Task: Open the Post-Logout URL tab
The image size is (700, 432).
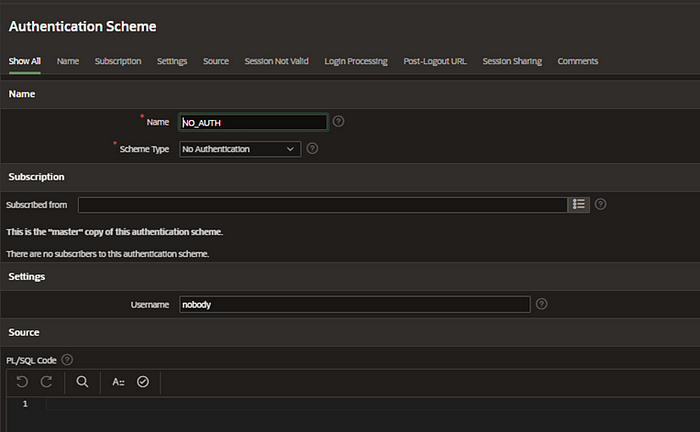Action: click(x=435, y=61)
